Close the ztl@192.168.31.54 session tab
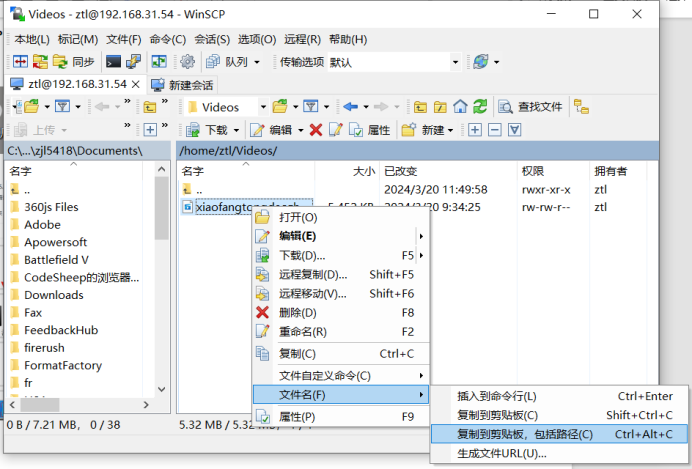Screen dimensions: 692x469 point(136,84)
